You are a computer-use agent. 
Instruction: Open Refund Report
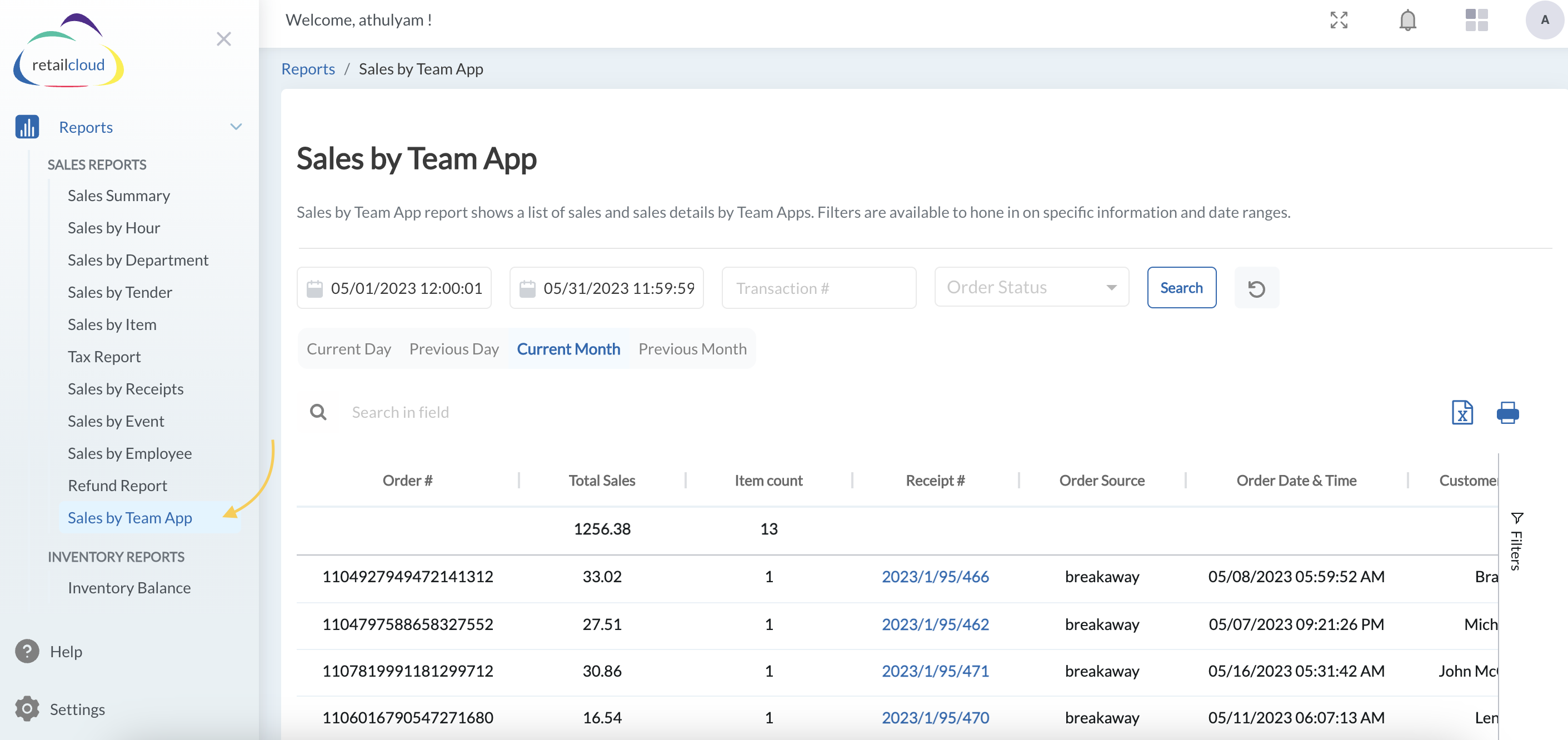point(117,486)
